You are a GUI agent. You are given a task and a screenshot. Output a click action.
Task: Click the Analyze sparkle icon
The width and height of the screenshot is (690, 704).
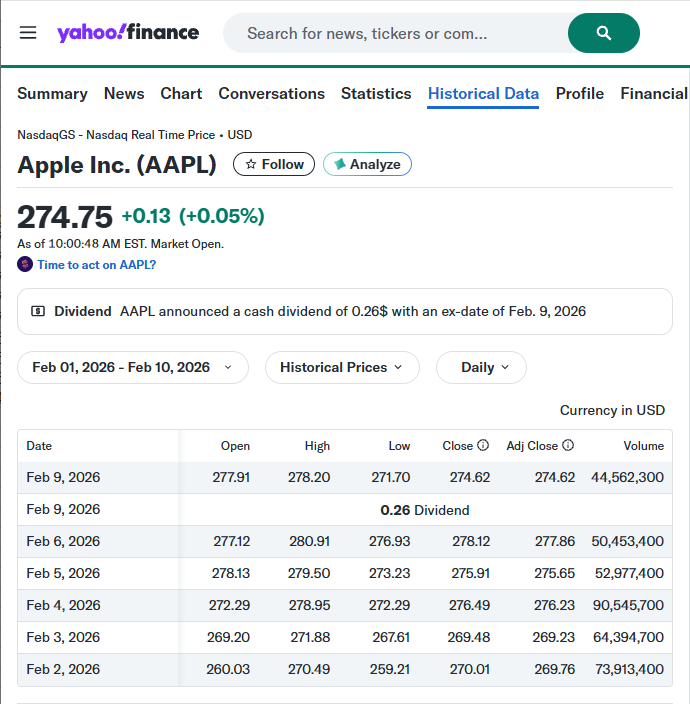(x=340, y=164)
